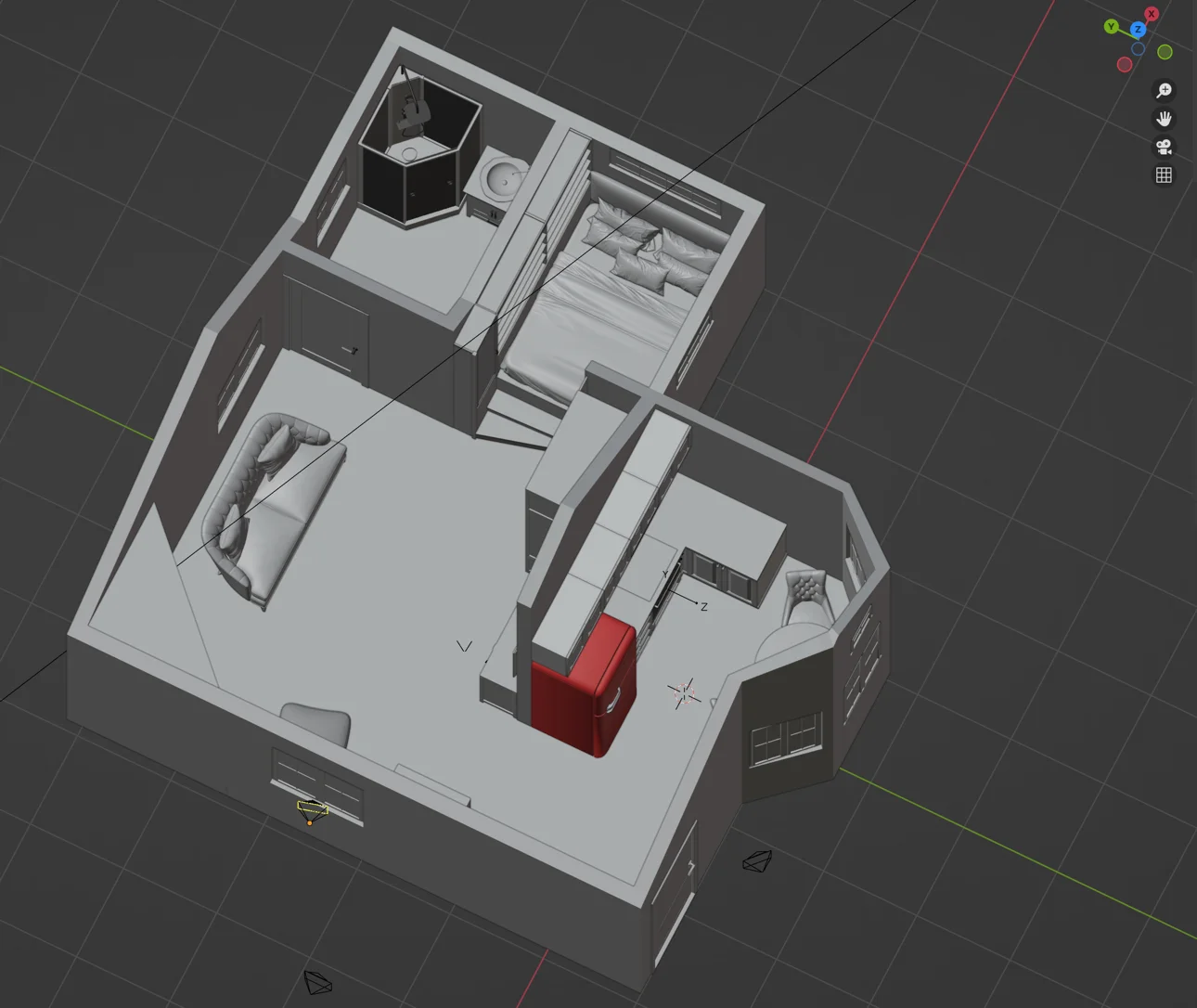Viewport: 1197px width, 1008px height.
Task: Select the blue Z axis gizmo handle
Action: [x=1139, y=30]
